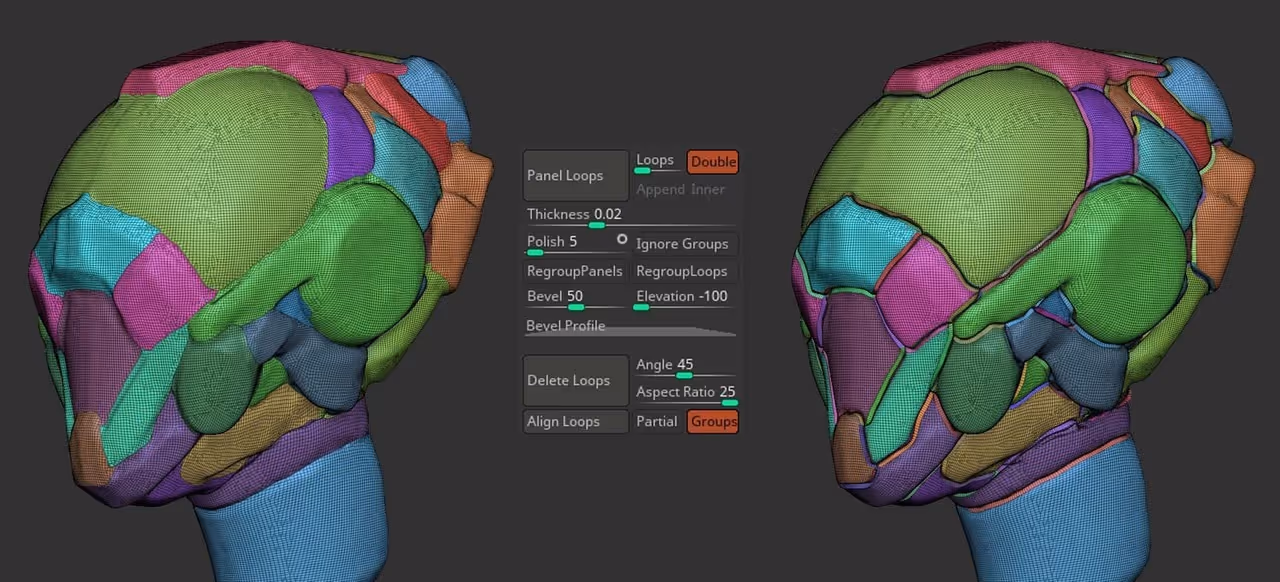Adjust the Aspect Ratio 25 slider

(x=685, y=394)
